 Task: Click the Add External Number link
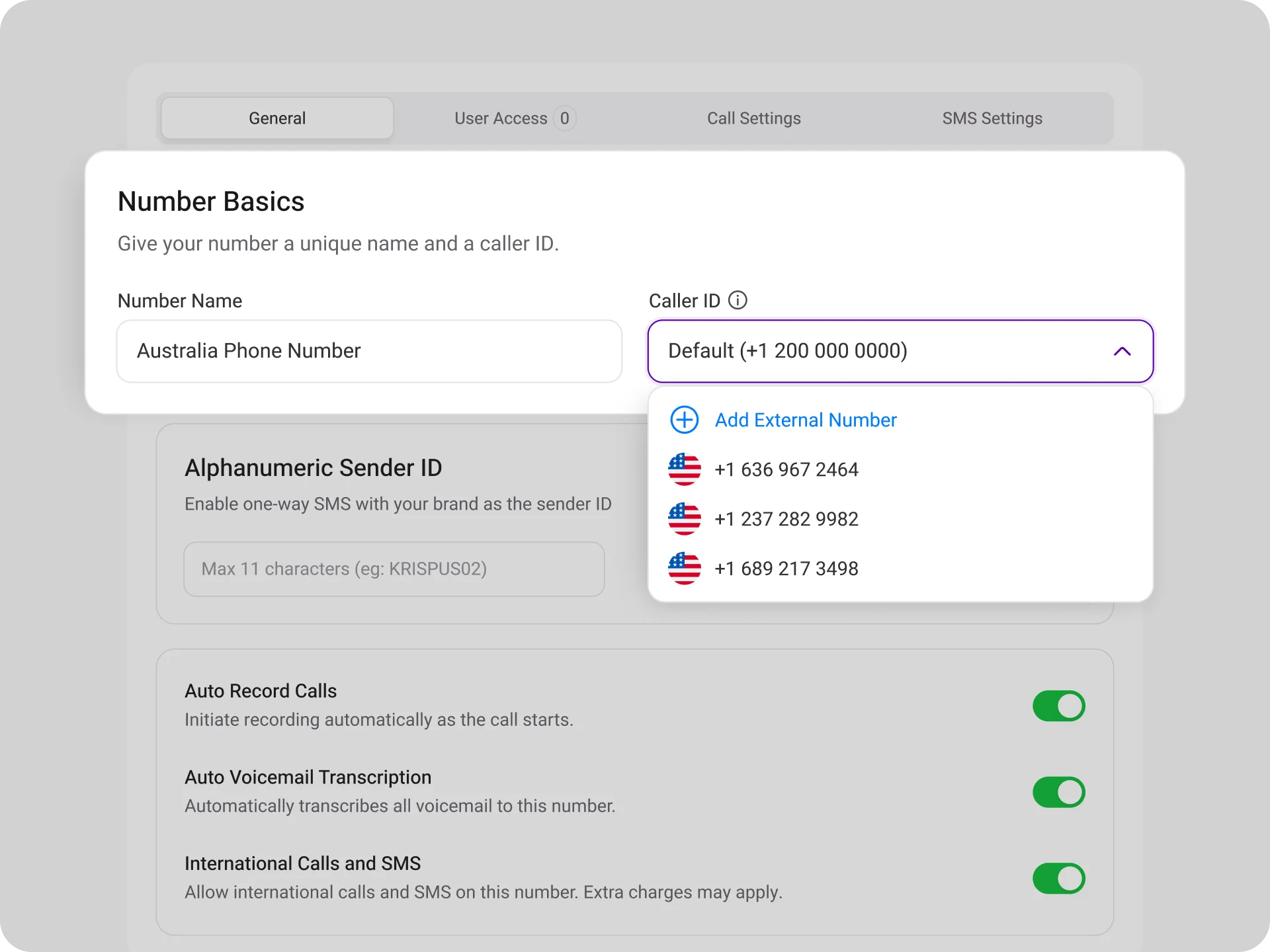pos(806,420)
